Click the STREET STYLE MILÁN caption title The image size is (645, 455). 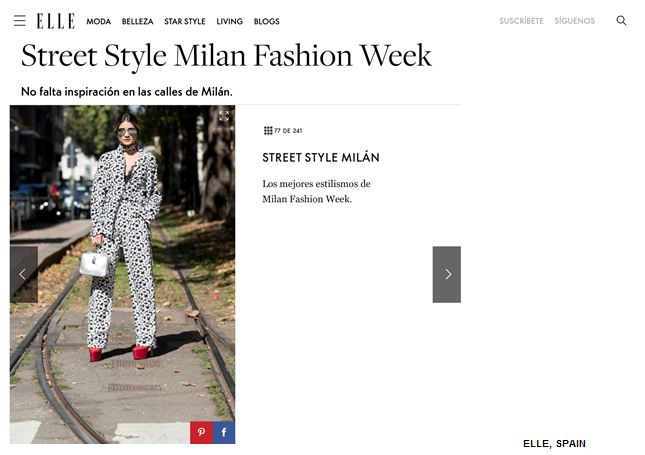click(x=321, y=158)
